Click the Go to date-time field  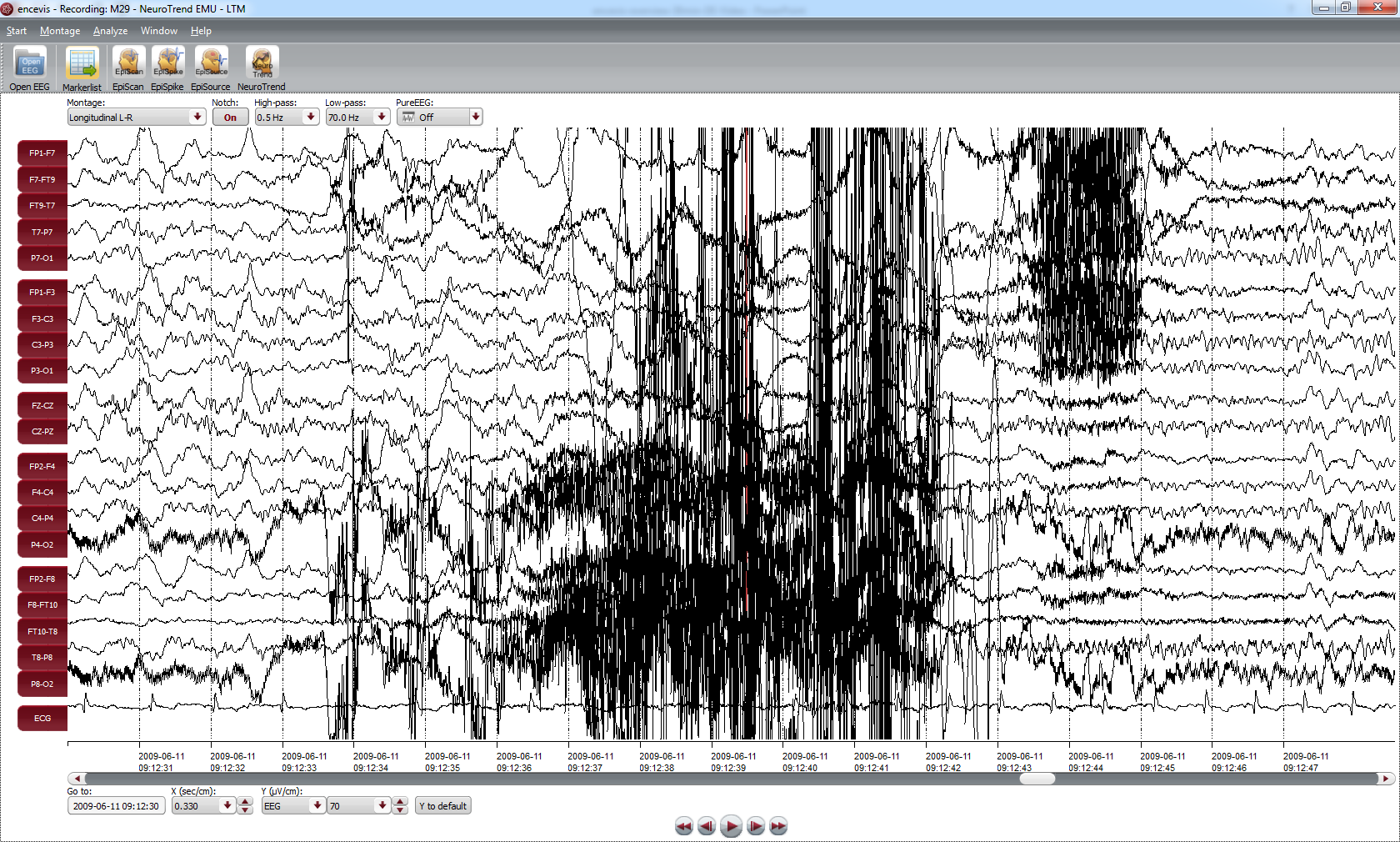pyautogui.click(x=116, y=806)
